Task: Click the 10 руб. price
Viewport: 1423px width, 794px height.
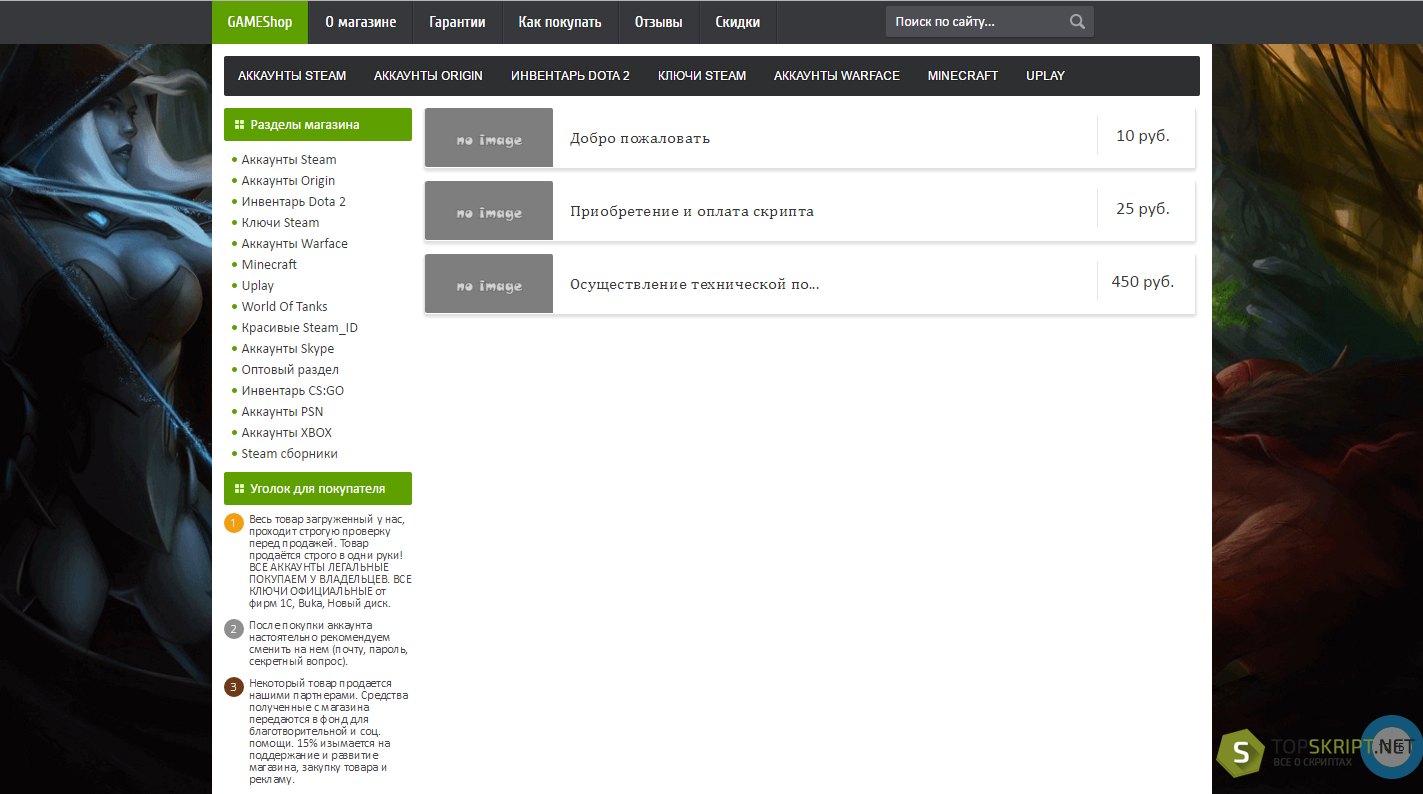Action: pyautogui.click(x=1143, y=135)
